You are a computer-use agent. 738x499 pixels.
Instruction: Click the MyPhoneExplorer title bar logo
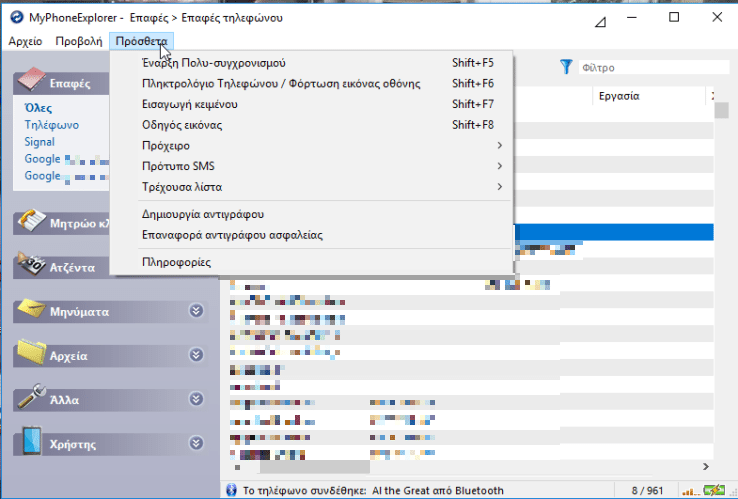point(16,17)
